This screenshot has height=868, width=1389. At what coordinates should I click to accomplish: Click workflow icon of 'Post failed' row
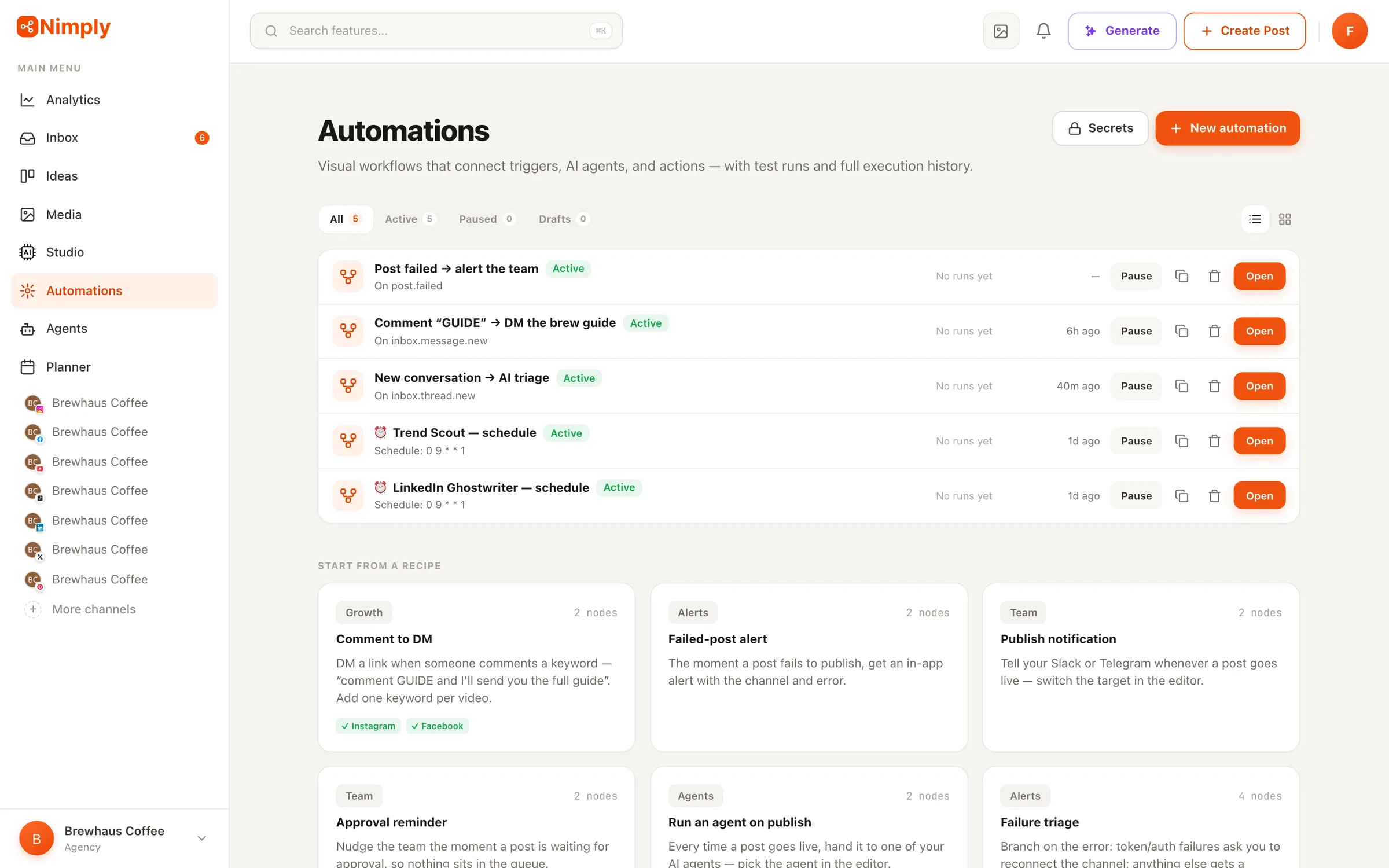coord(348,276)
